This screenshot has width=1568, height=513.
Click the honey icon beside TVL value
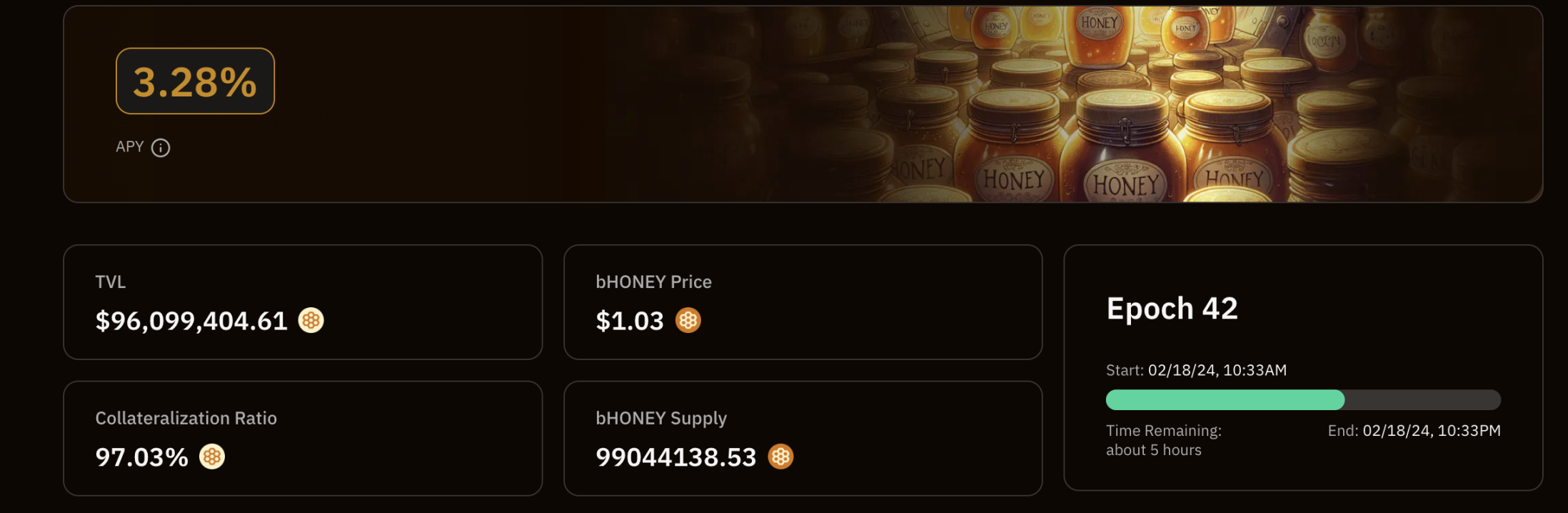(311, 320)
